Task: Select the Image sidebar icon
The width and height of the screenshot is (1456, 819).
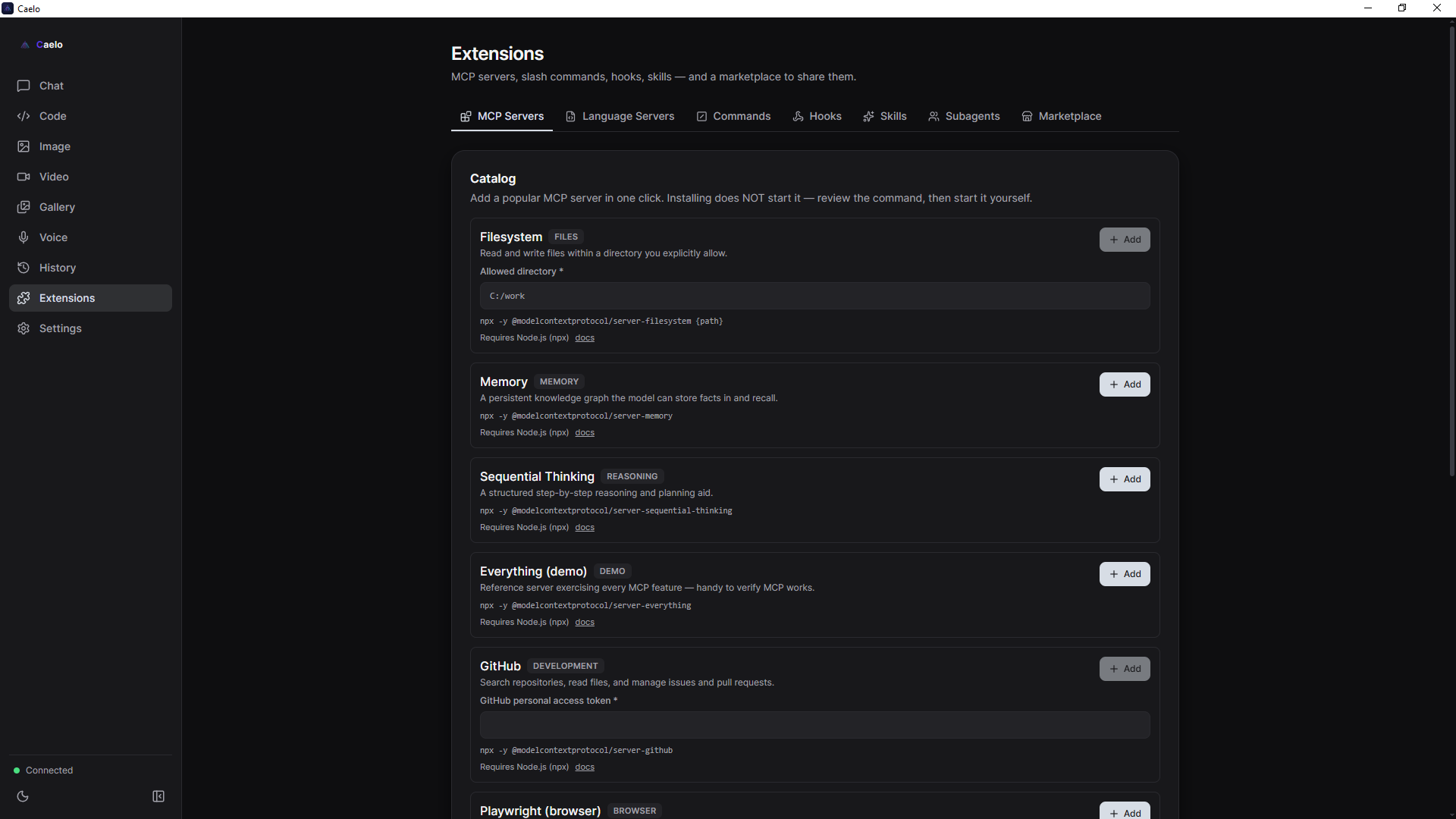Action: (x=24, y=146)
